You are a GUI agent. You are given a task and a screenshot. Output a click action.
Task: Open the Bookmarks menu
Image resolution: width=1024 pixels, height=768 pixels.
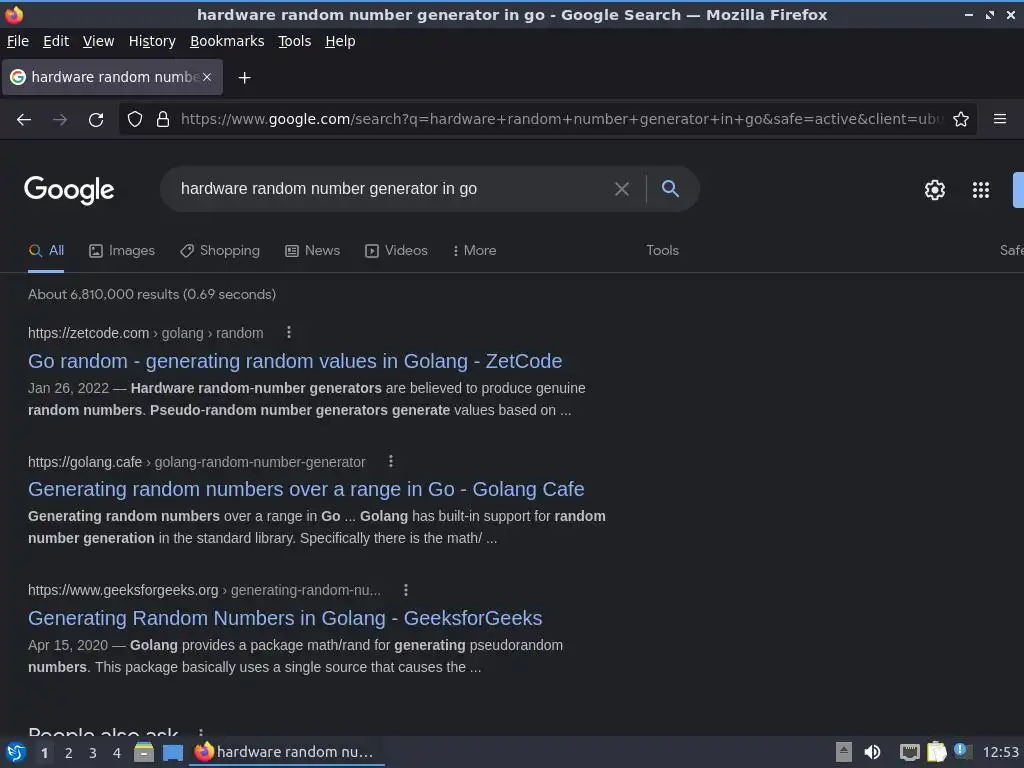(227, 41)
